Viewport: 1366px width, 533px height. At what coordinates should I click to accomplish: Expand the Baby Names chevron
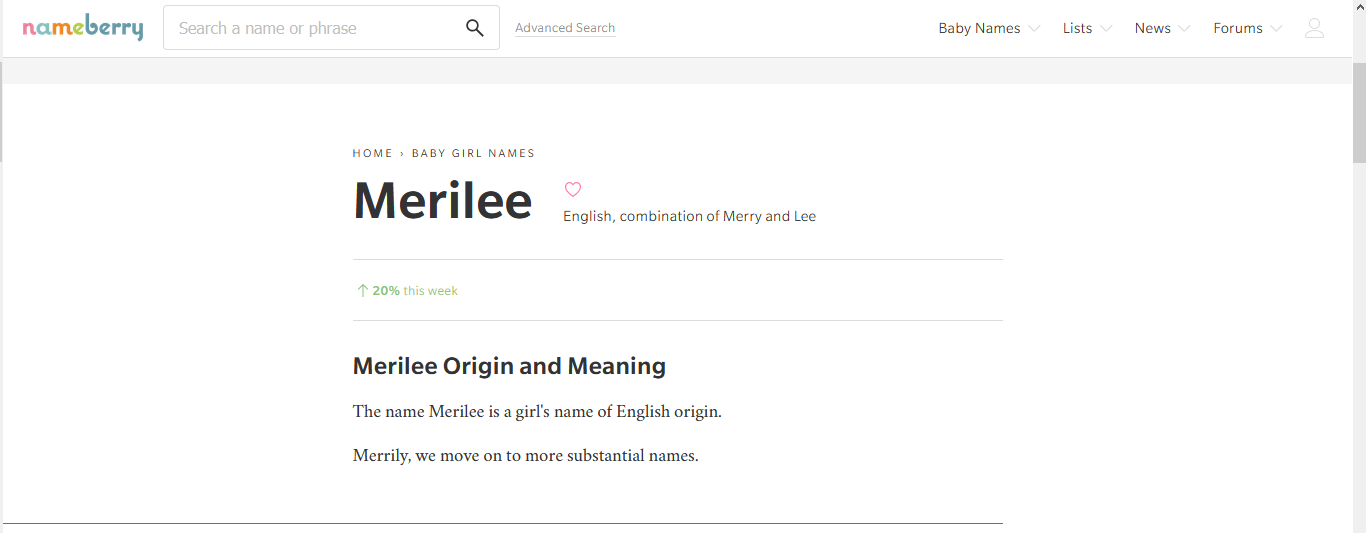(1034, 29)
